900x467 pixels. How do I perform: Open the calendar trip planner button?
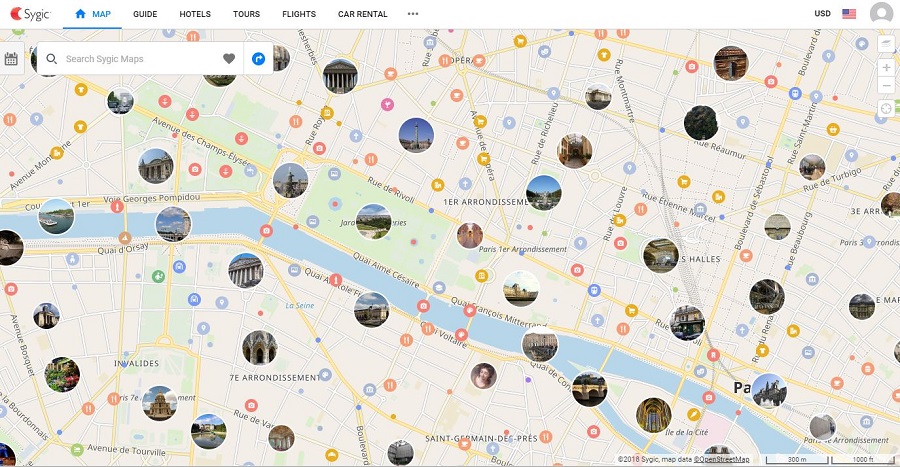(x=11, y=59)
